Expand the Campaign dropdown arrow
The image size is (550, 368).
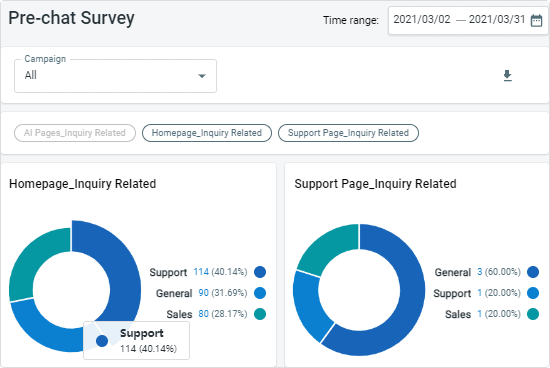(202, 76)
